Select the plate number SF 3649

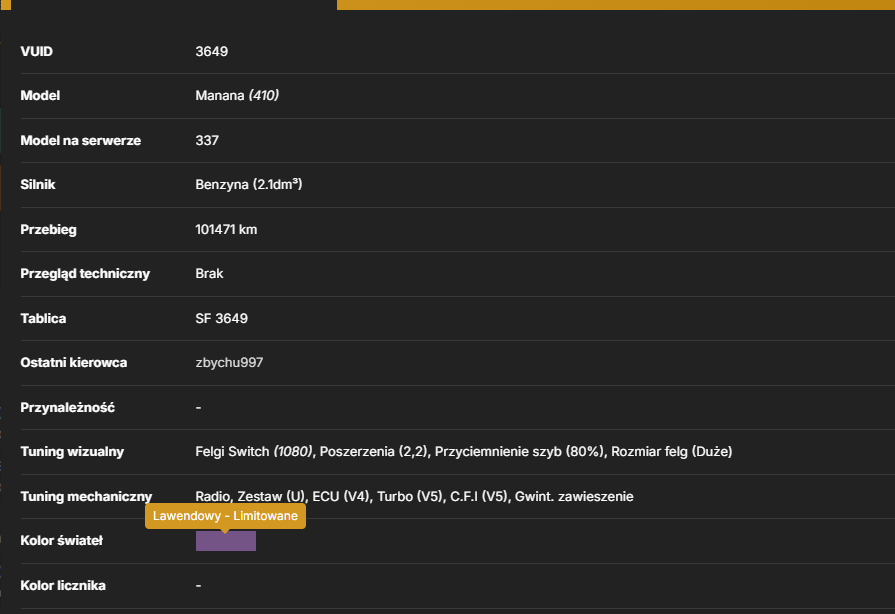coord(221,318)
